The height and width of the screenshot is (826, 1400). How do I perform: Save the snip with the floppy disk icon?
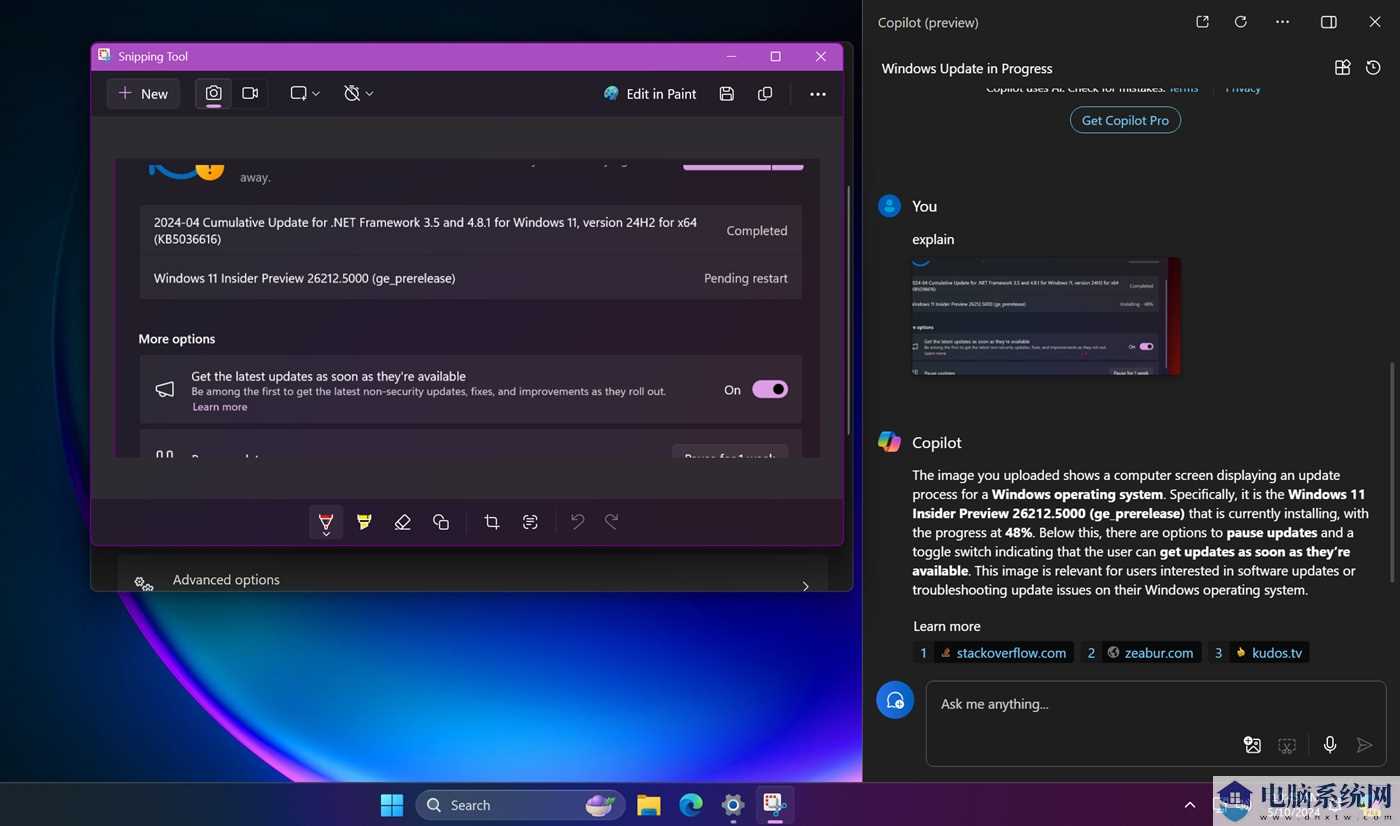727,93
